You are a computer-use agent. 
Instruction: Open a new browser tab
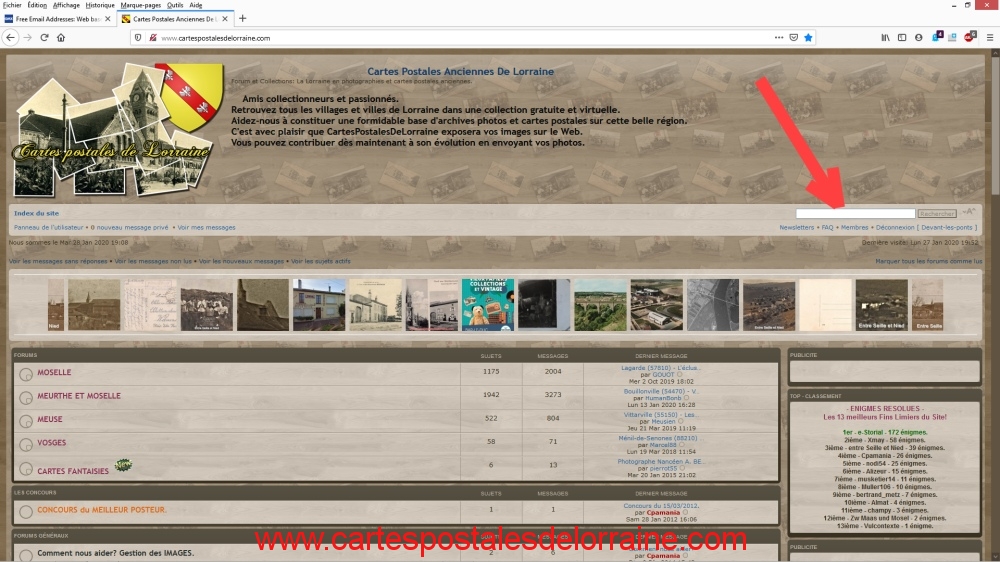click(243, 19)
